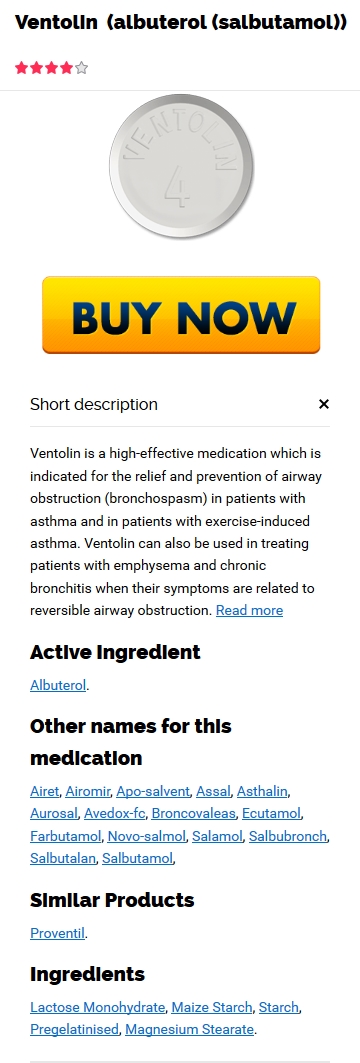Open the Read more link
The width and height of the screenshot is (360, 1063).
[249, 610]
